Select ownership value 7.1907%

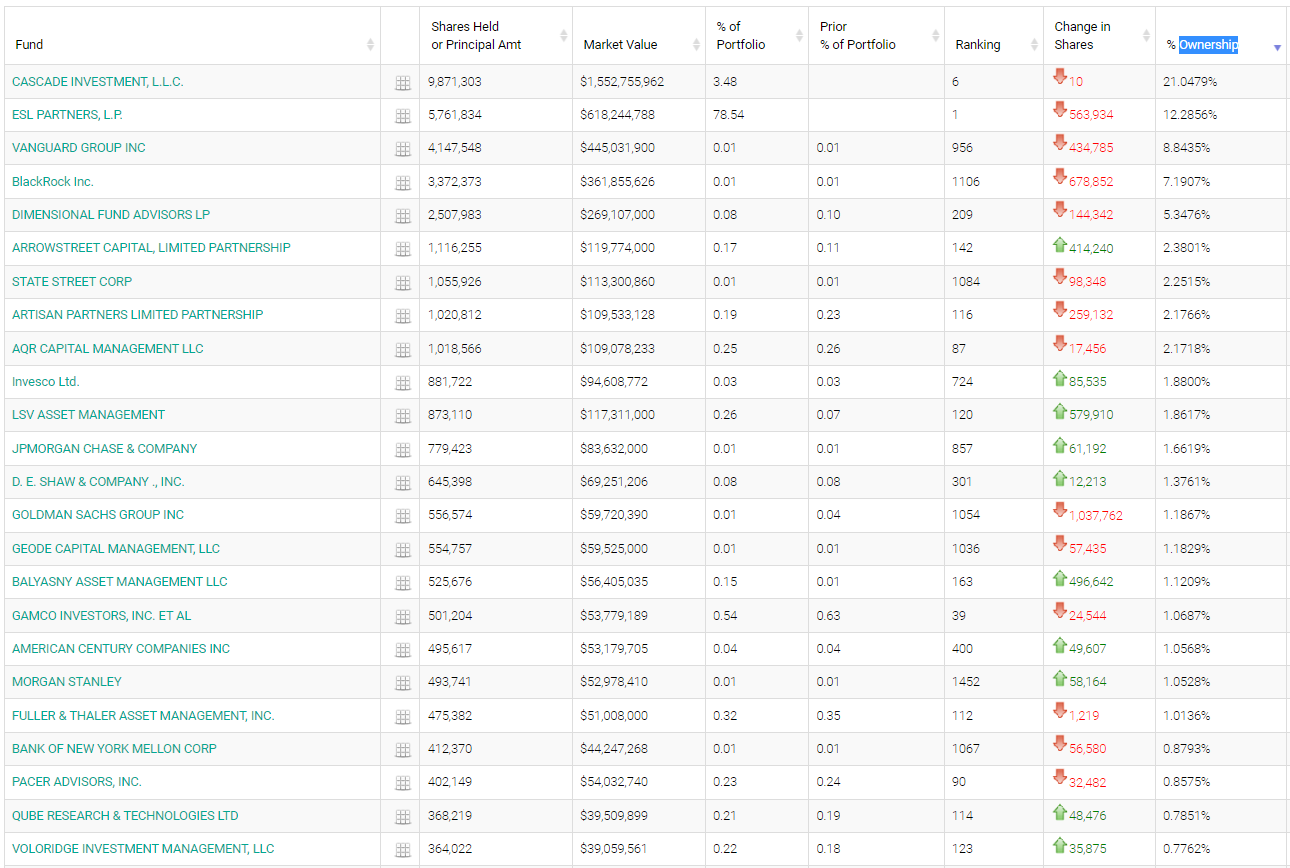click(x=1187, y=181)
